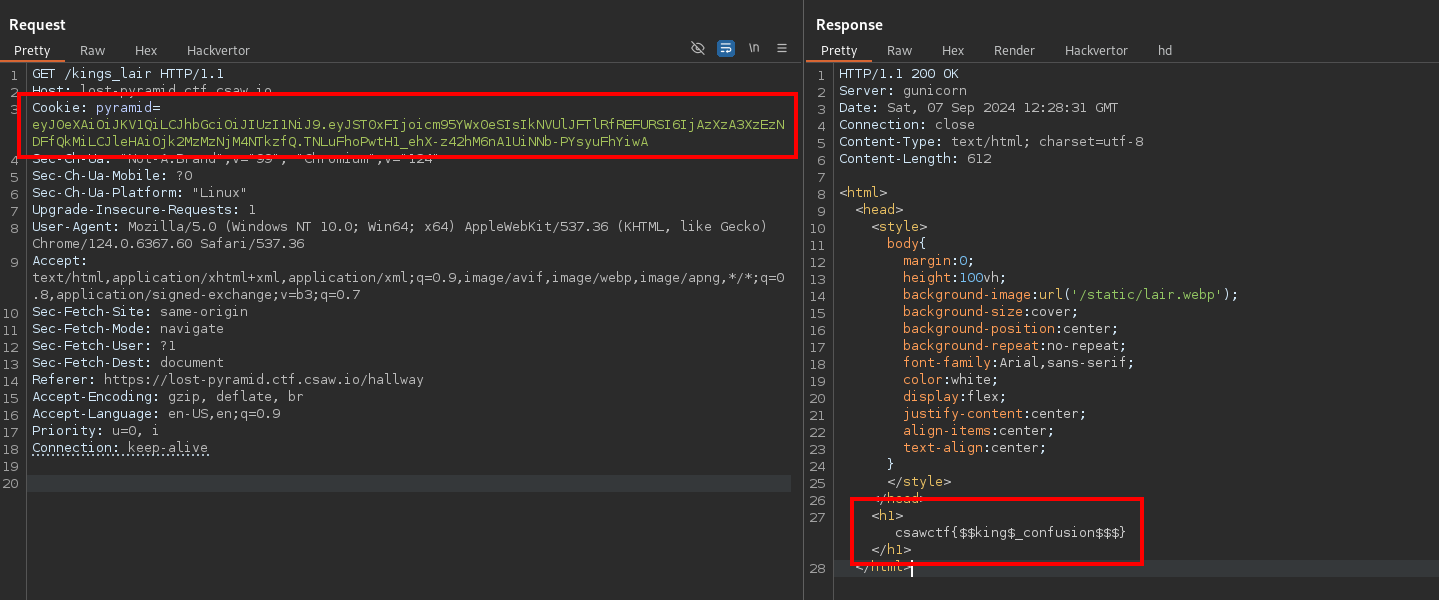Switch to the Request Hex tab
This screenshot has width=1439, height=600.
146,50
